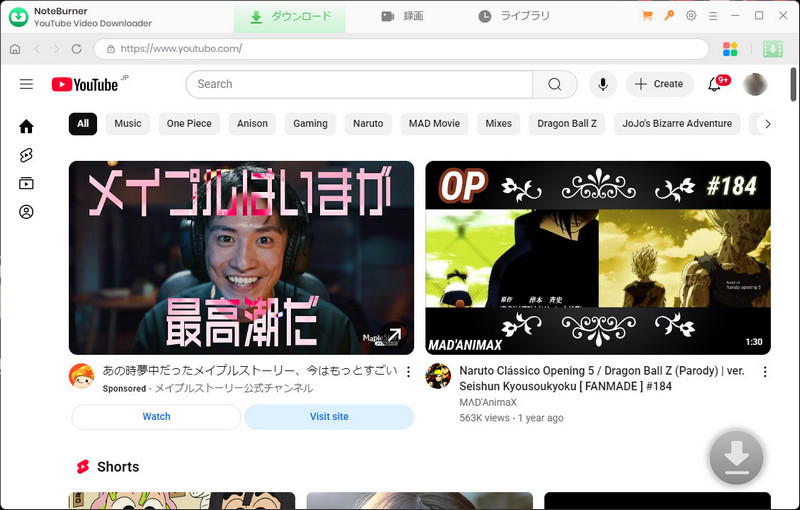
Task: Open the Naruto Clássico Opening 5 title
Action: click(602, 378)
